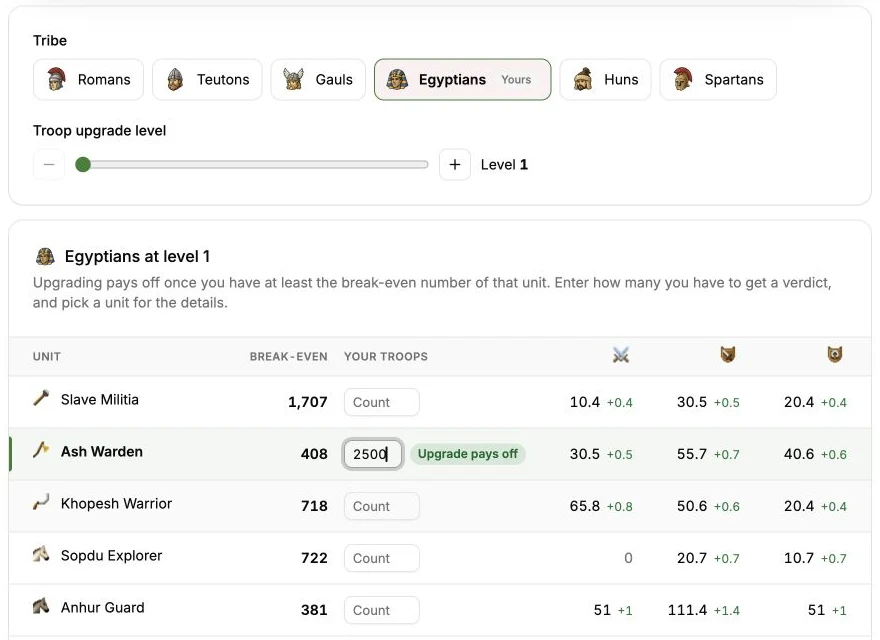
Task: Increase troop upgrade level with plus
Action: click(455, 164)
